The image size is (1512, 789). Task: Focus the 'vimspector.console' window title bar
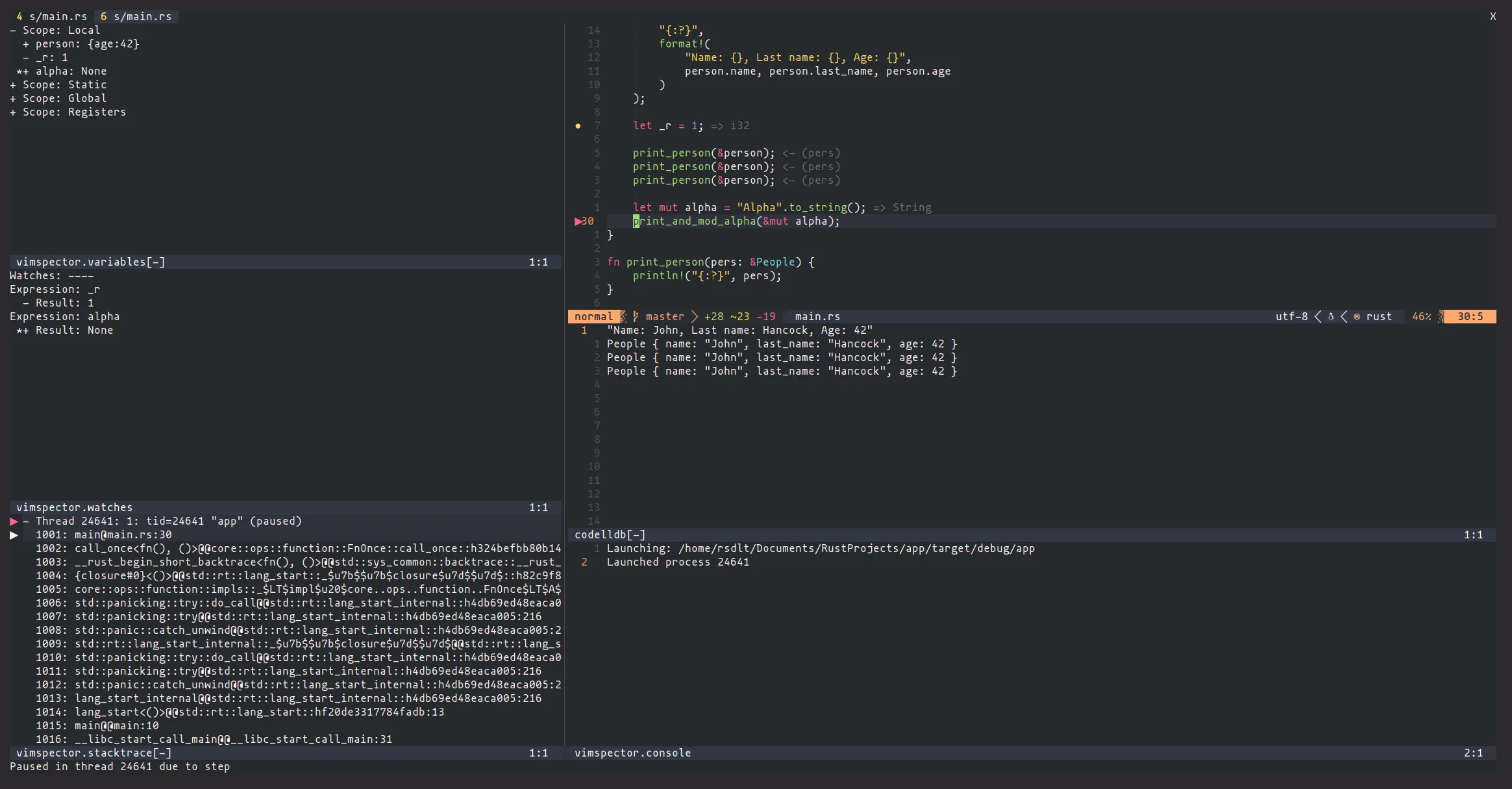pyautogui.click(x=1032, y=753)
